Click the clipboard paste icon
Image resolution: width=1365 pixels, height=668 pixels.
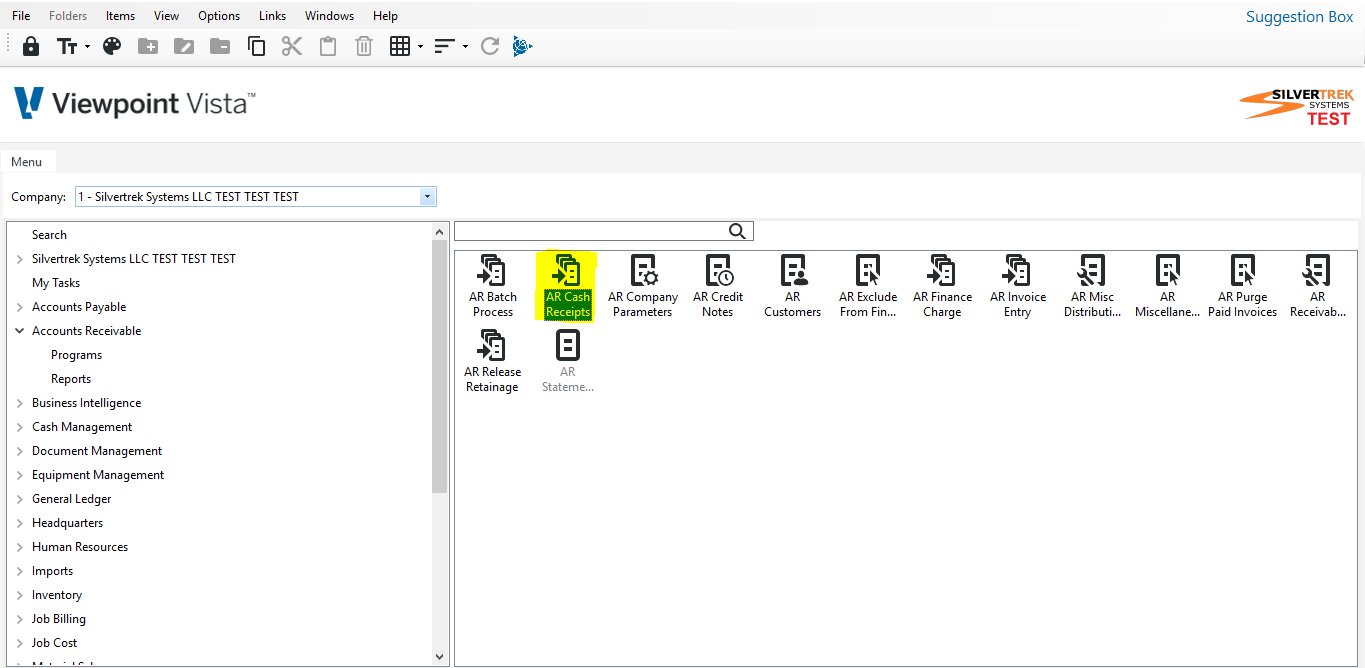(328, 46)
